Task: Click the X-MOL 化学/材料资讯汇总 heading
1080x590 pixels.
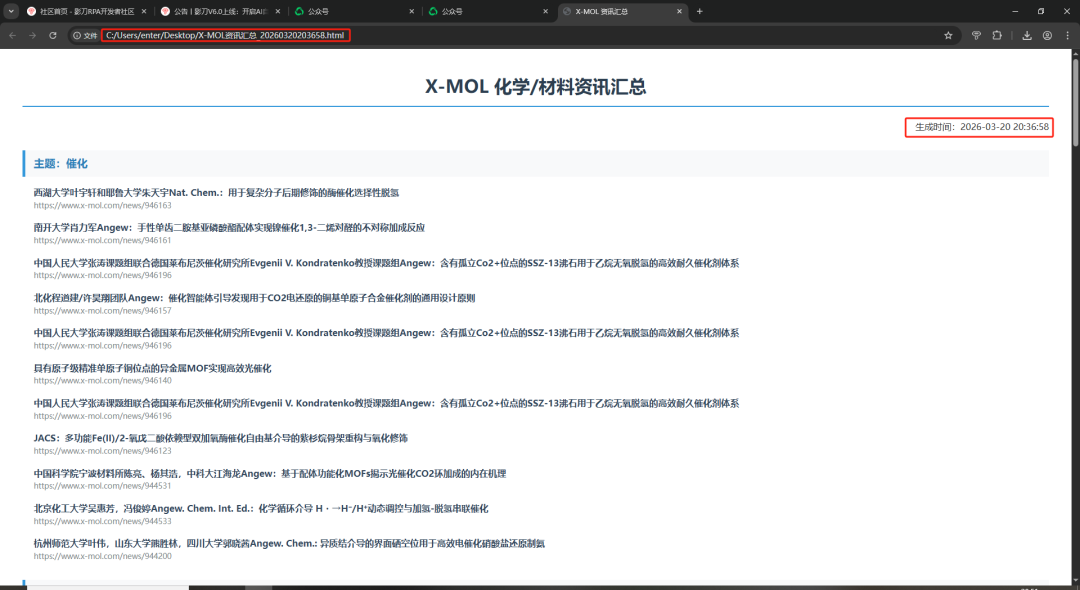Action: pos(535,87)
